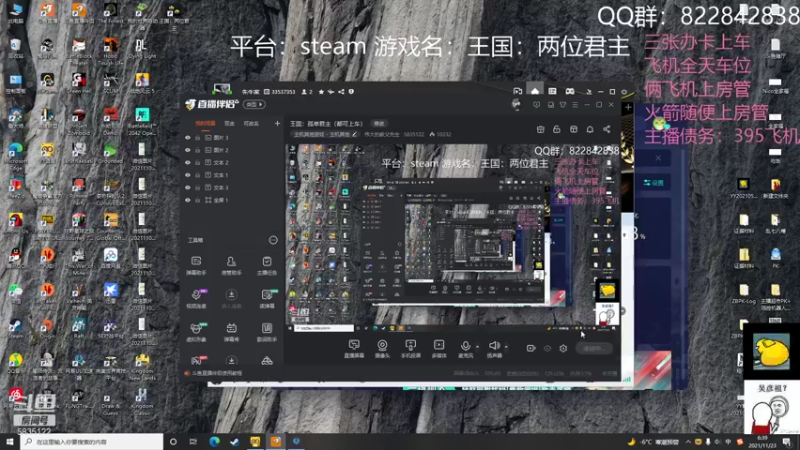Mute the speaker (扬声器) icon
This screenshot has width=800, height=450.
coord(493,346)
